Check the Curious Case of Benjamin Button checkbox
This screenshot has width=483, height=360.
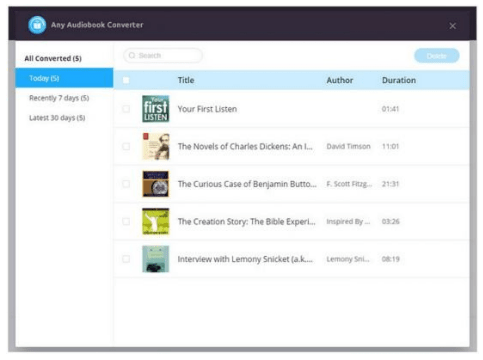pos(126,184)
